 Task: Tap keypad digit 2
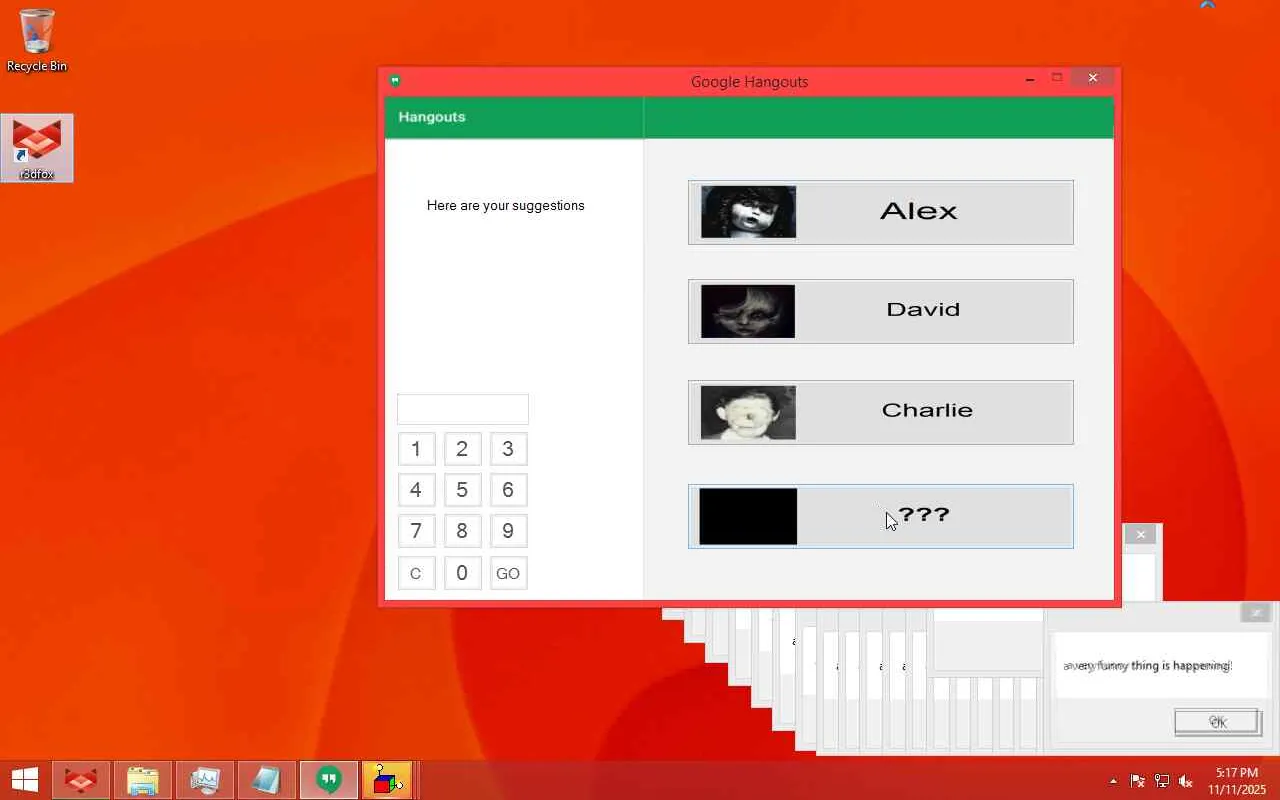pos(462,449)
